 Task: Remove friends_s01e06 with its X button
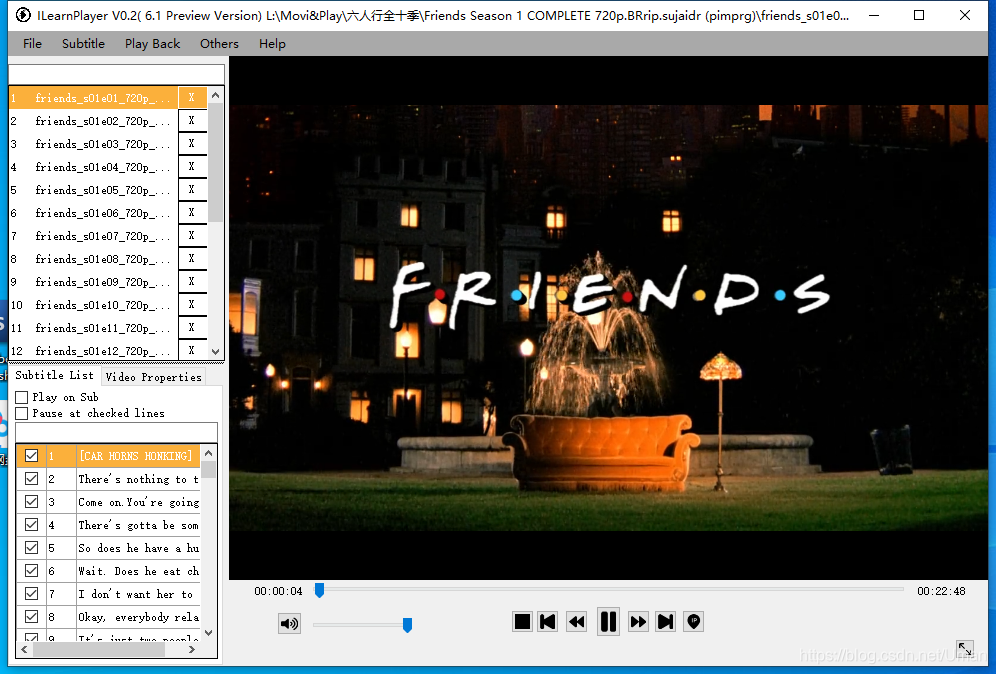tap(192, 213)
